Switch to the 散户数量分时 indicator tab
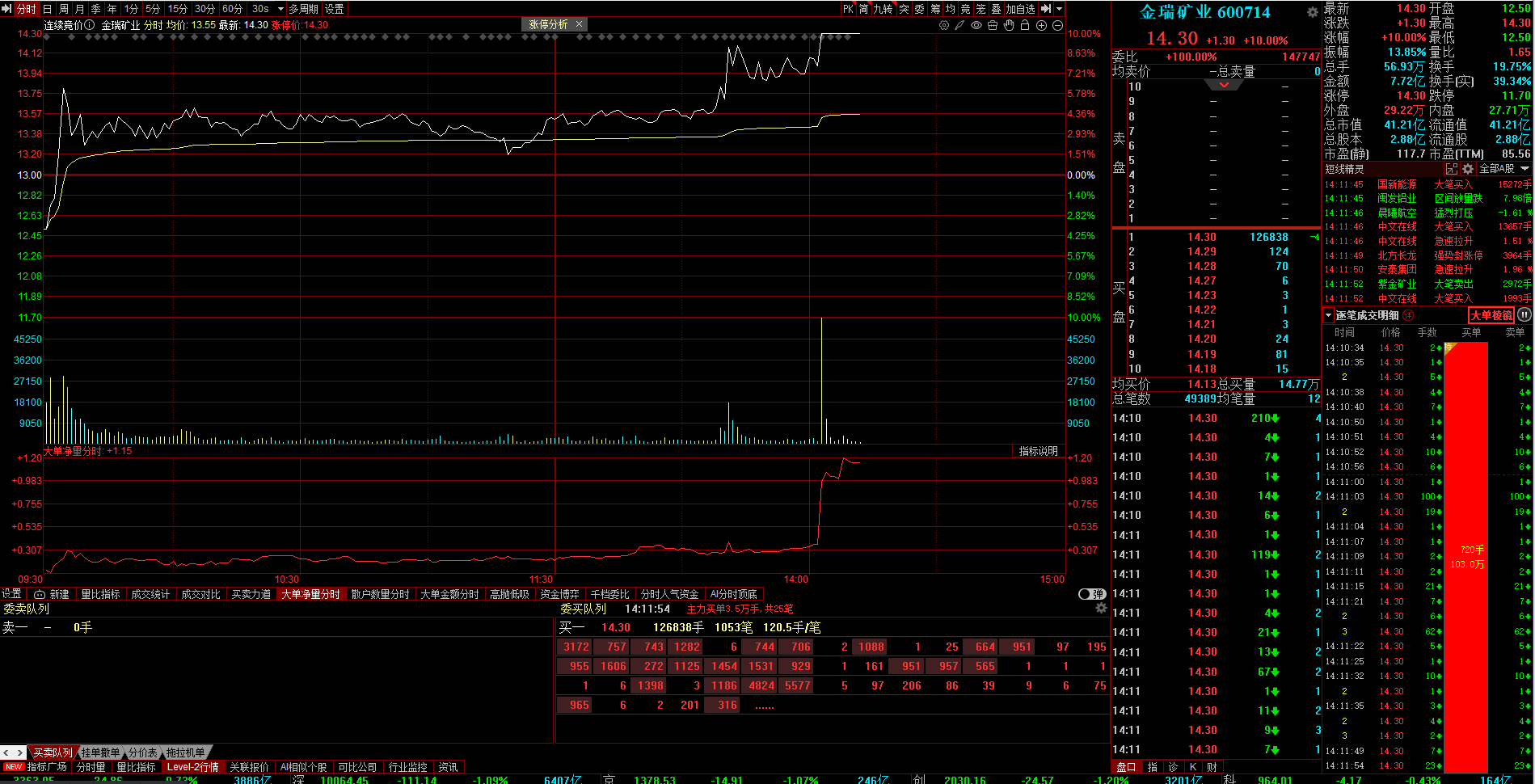The width and height of the screenshot is (1535, 784). (x=380, y=594)
